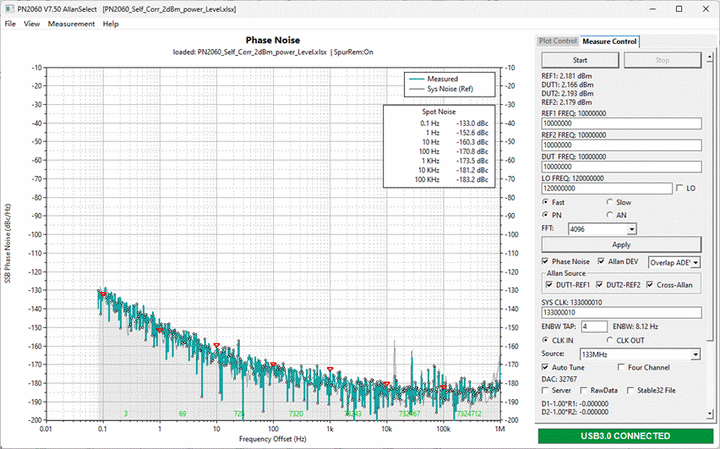720x449 pixels.
Task: Click the PN2060 application title bar icon
Action: pos(9,9)
